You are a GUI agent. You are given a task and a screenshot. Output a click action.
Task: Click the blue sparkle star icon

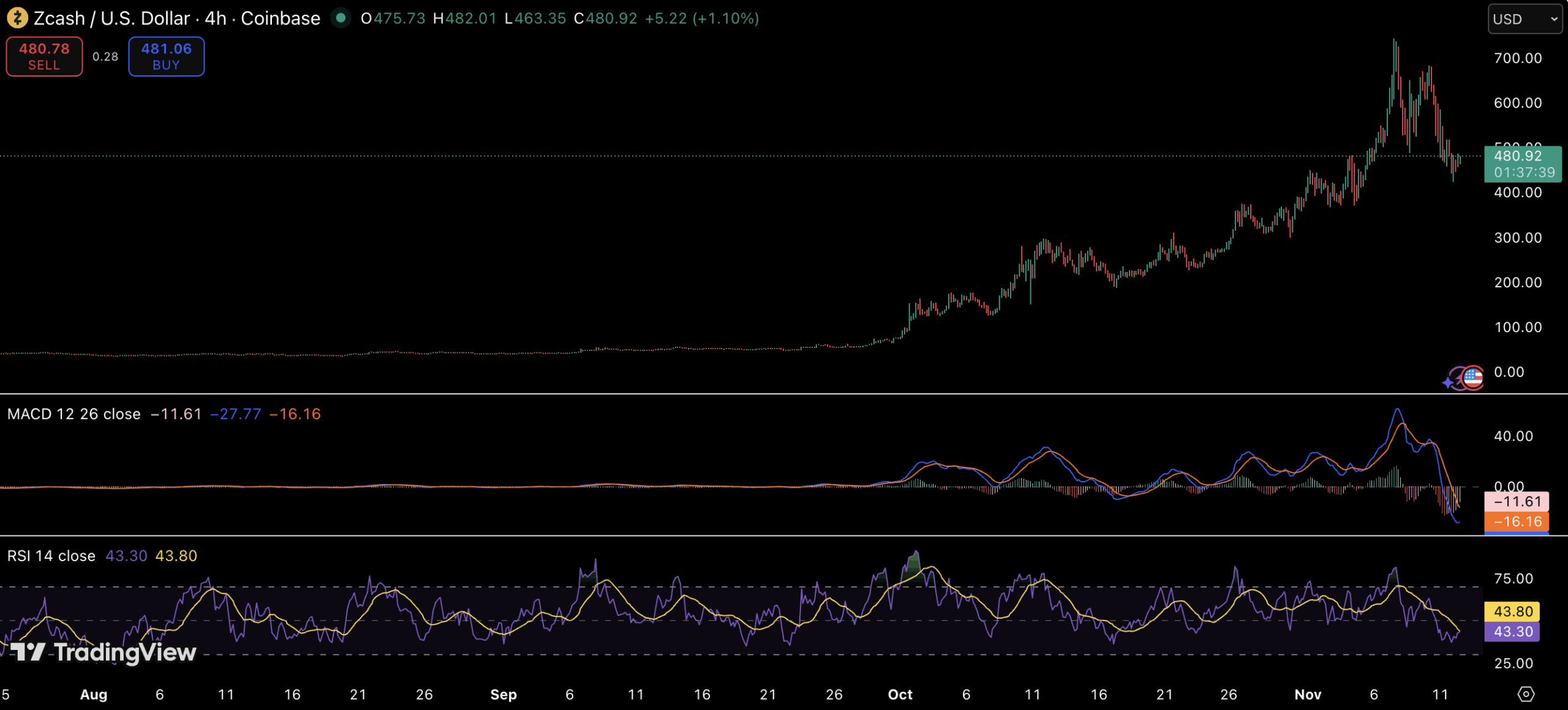point(1448,383)
